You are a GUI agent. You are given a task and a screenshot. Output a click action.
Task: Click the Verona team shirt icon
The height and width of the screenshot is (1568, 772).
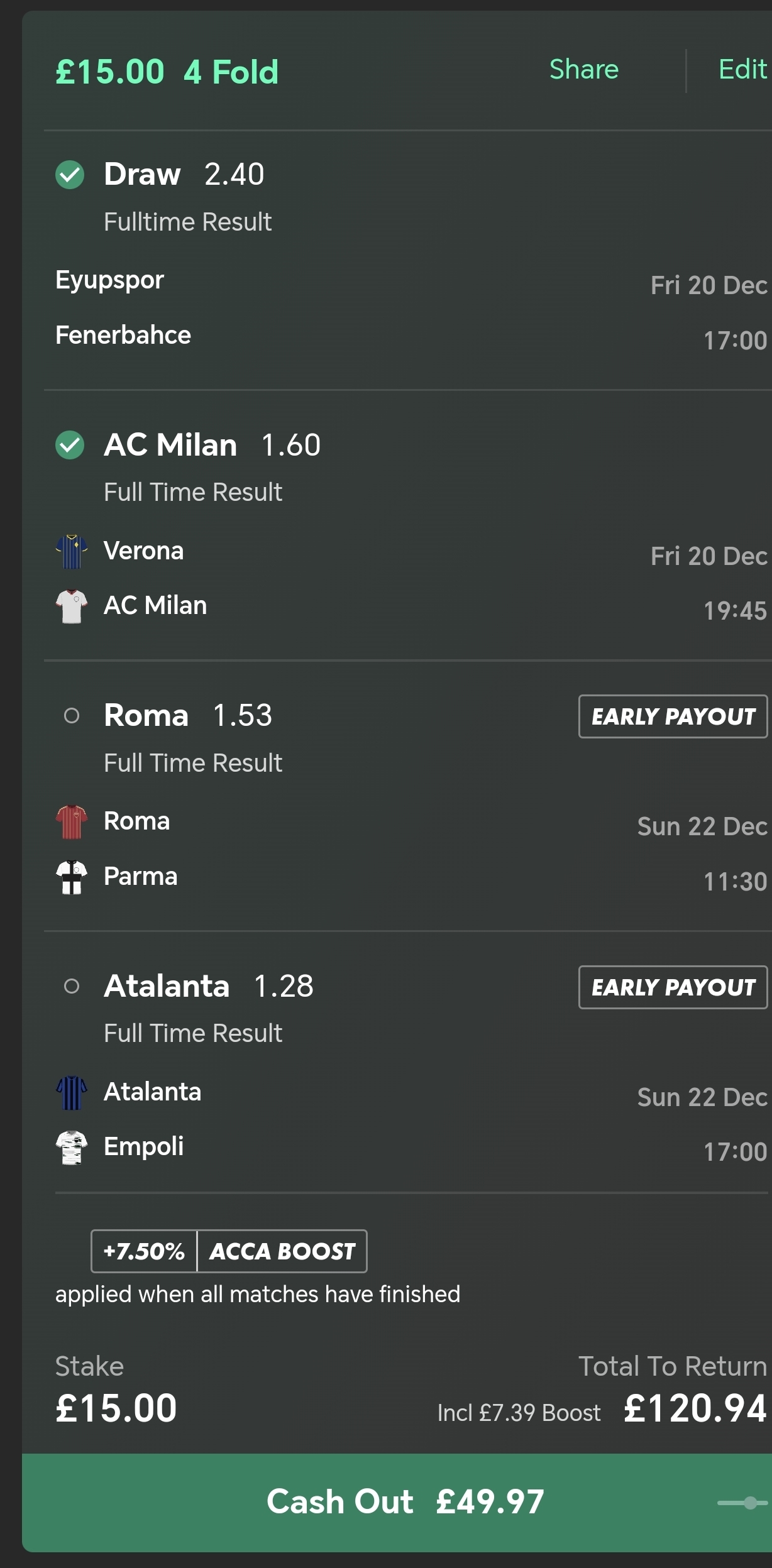tap(71, 551)
